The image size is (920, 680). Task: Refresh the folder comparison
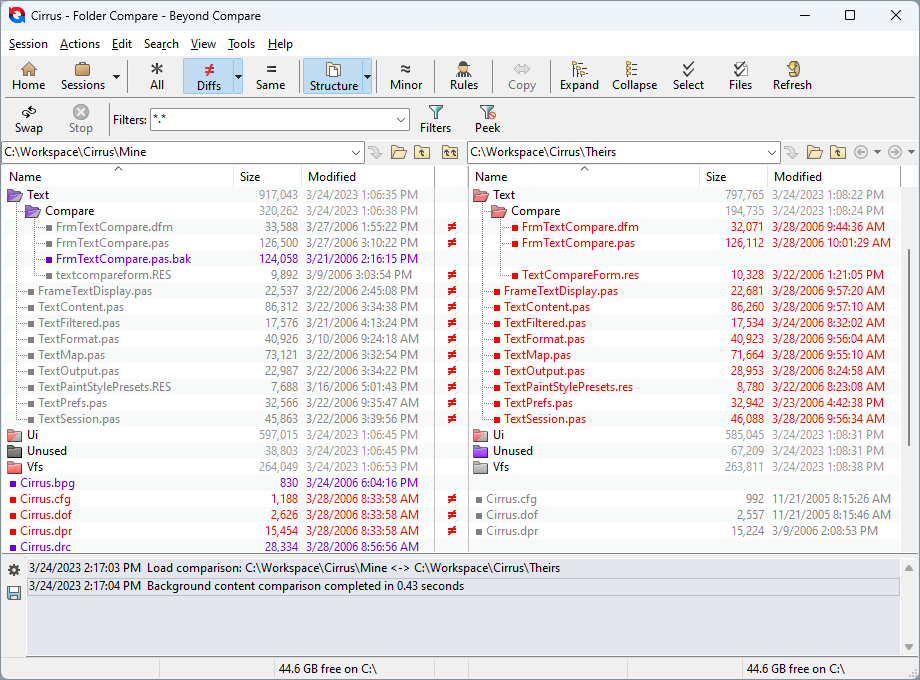coord(791,75)
